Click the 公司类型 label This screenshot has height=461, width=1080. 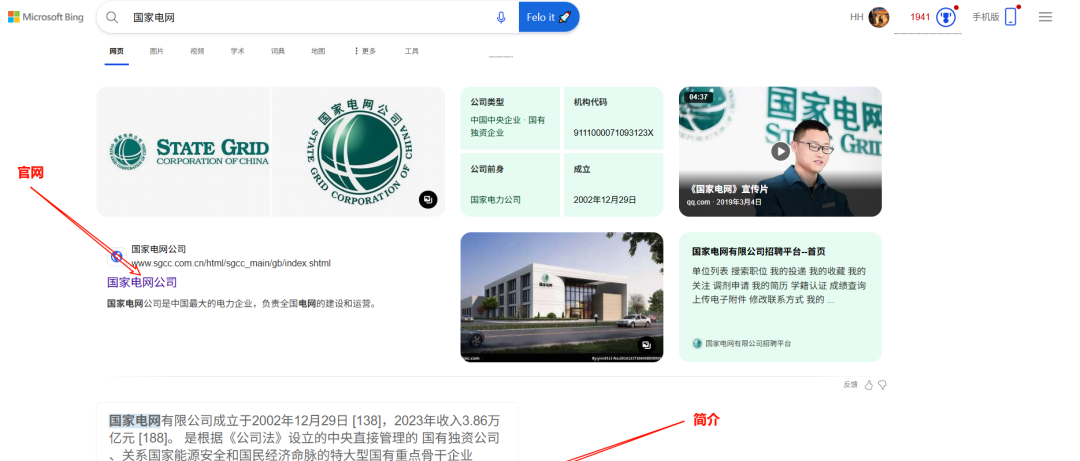[x=487, y=102]
